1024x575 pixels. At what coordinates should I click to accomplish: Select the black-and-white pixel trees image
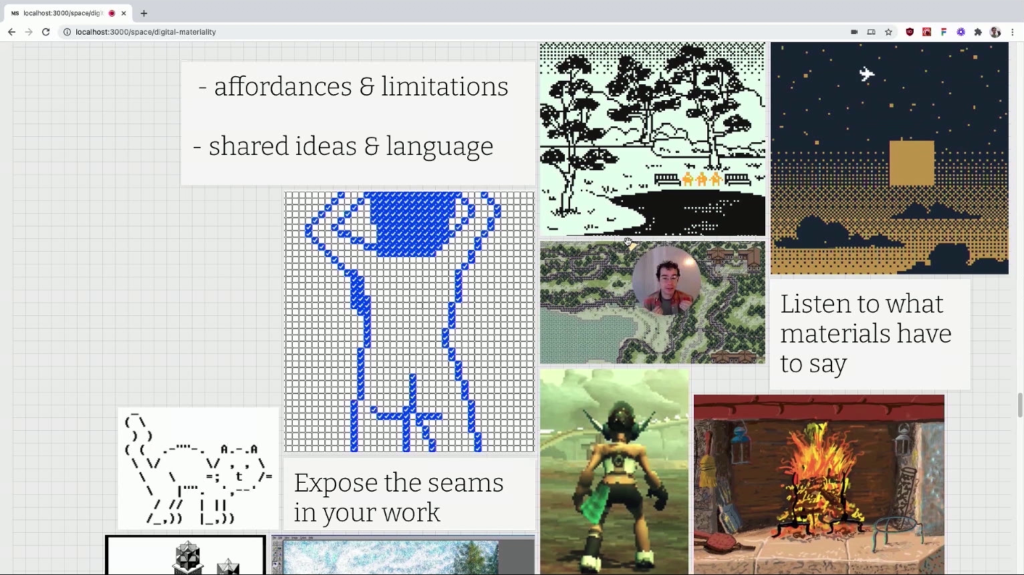(x=652, y=139)
